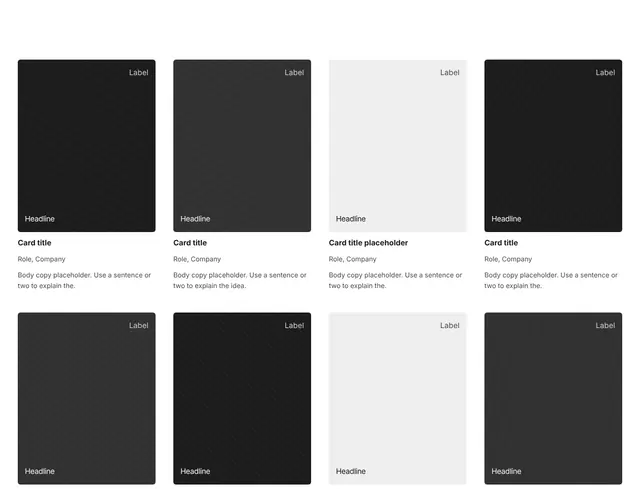Click Headline on rightmost bottom-row card
Viewport: 640px width, 489px height.
pyautogui.click(x=506, y=471)
